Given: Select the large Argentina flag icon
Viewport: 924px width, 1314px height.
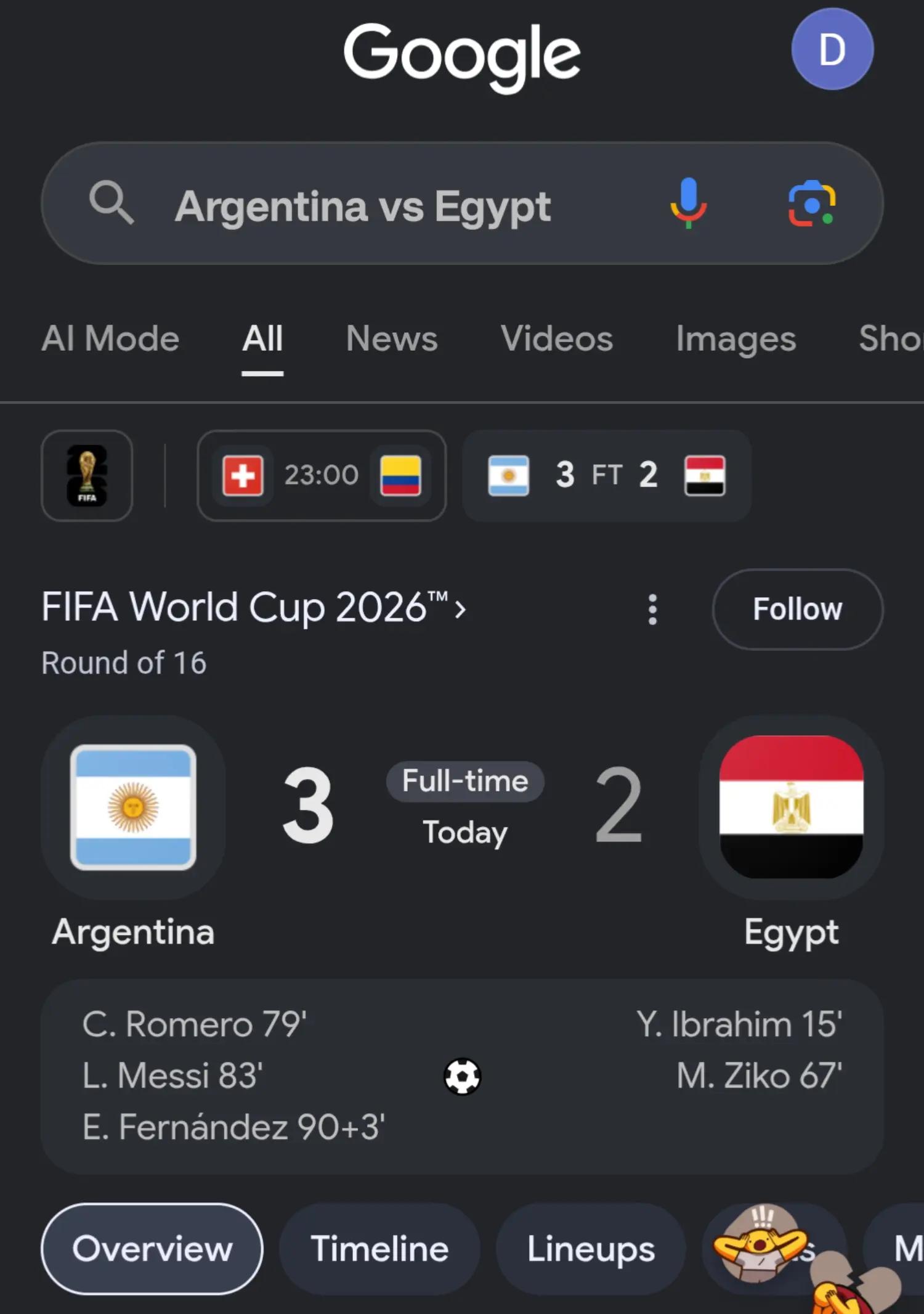Looking at the screenshot, I should pos(133,807).
